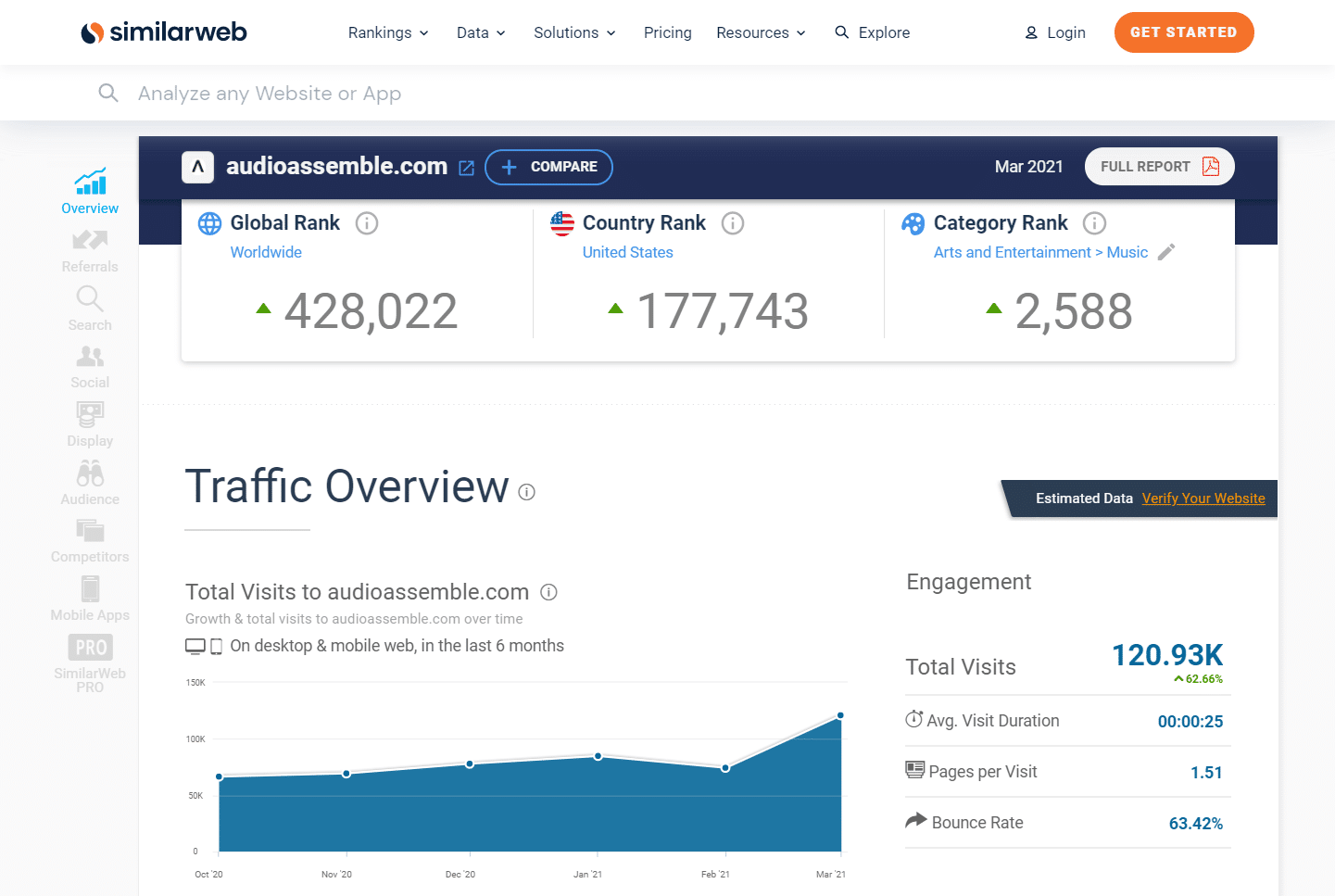Click the GET STARTED button
Screen dimensions: 1335x896
point(1183,32)
